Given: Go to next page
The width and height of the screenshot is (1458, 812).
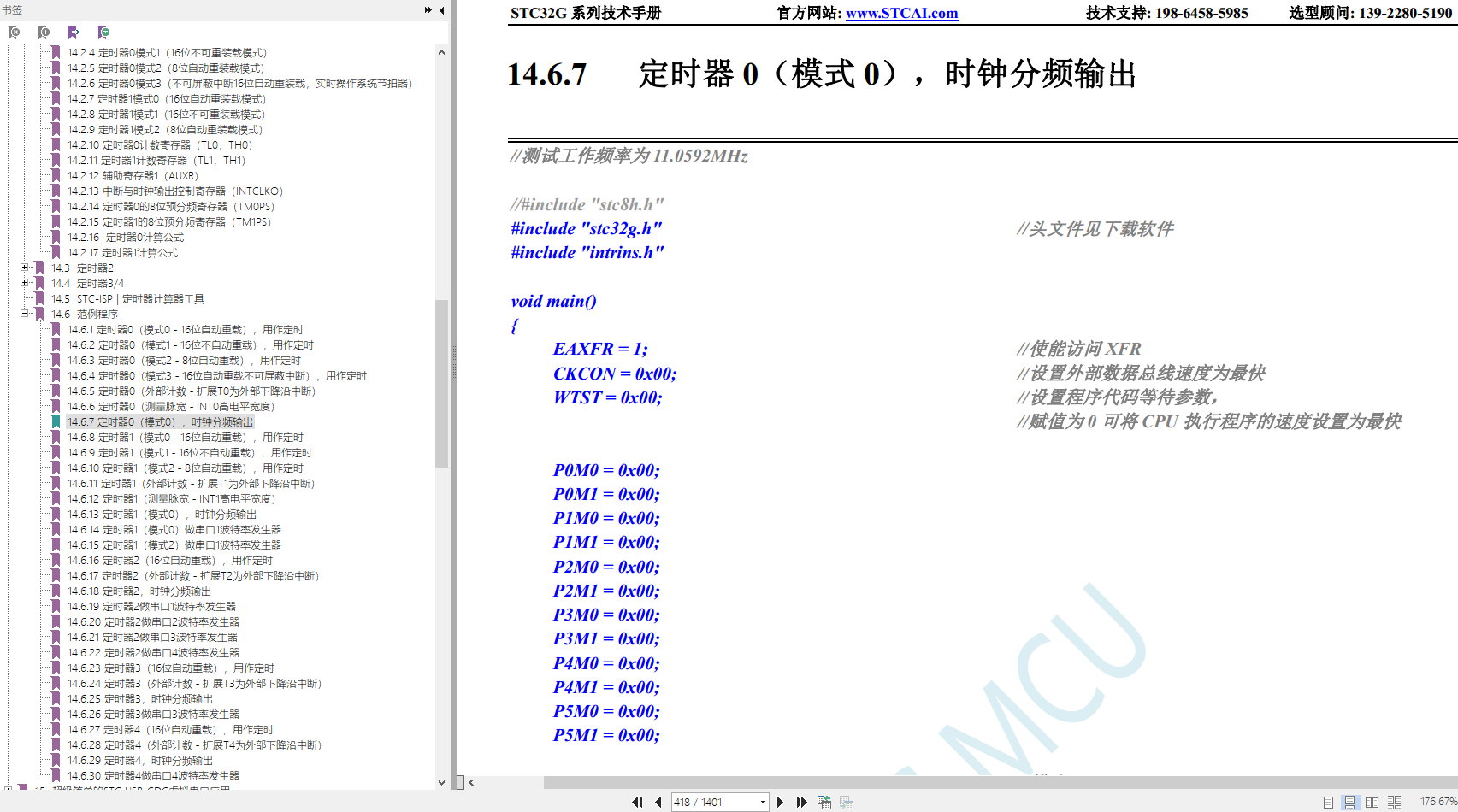Looking at the screenshot, I should click(780, 802).
